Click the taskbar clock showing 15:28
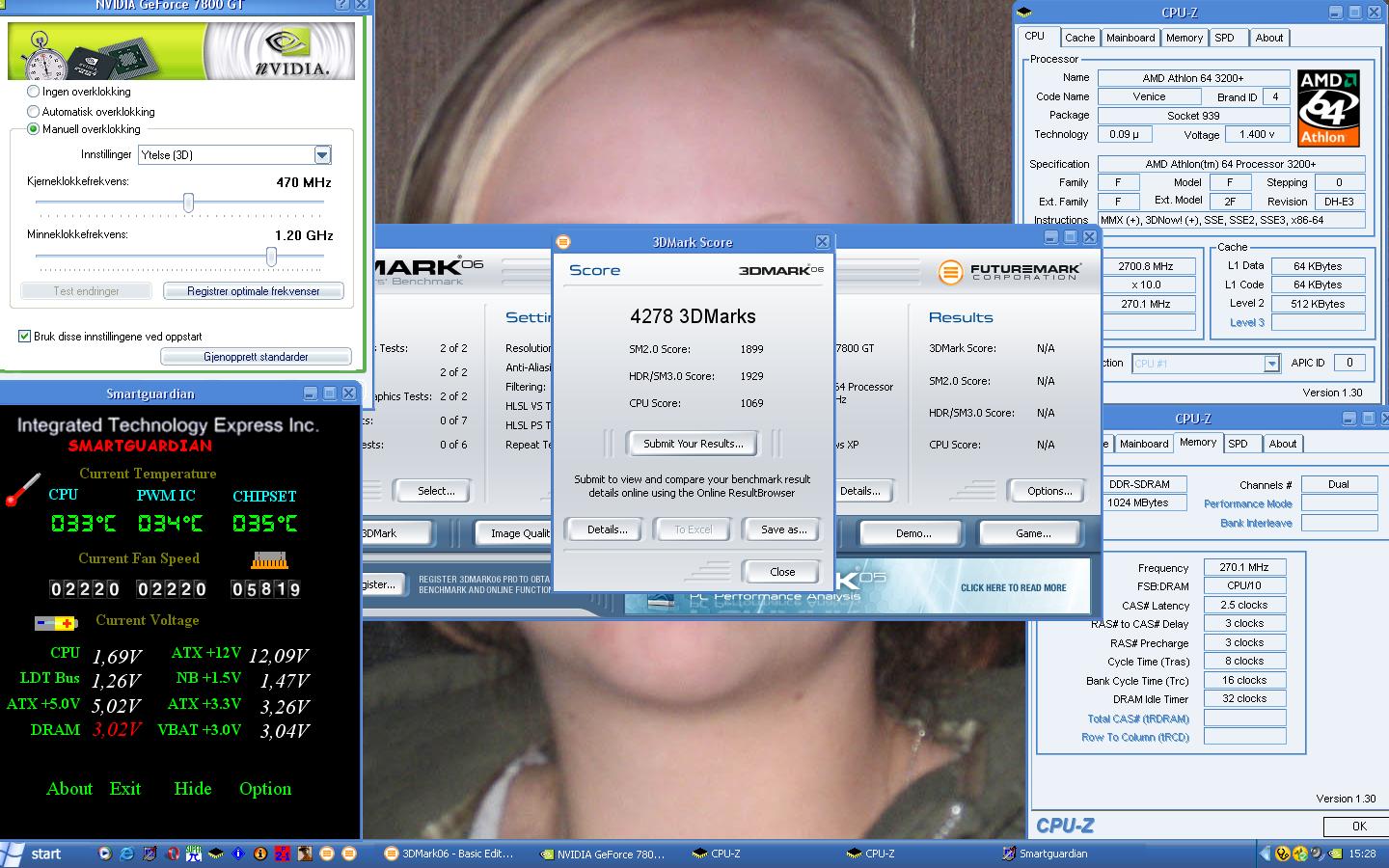This screenshot has width=1389, height=868. [x=1362, y=854]
